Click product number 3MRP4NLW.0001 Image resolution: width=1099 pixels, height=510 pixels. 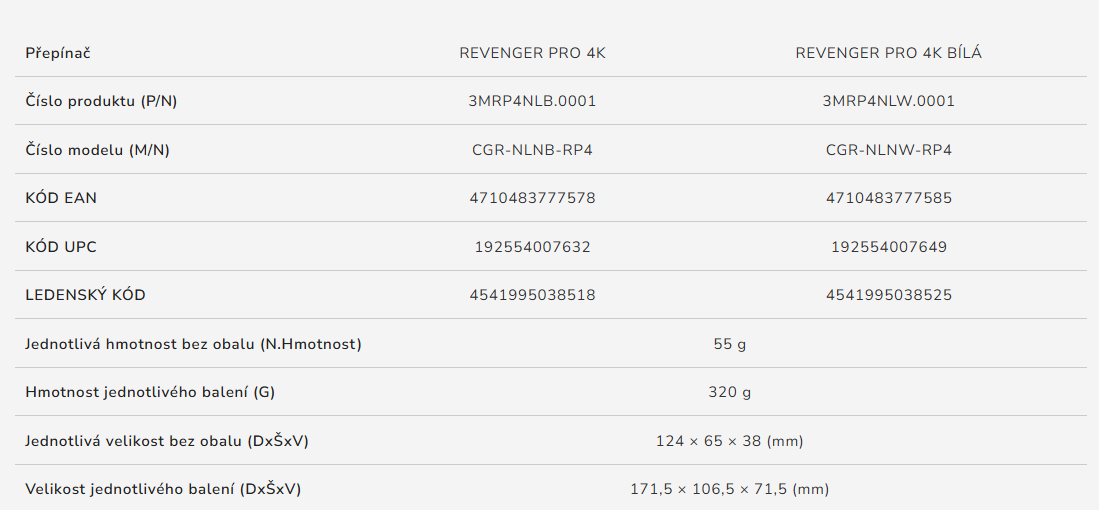889,102
